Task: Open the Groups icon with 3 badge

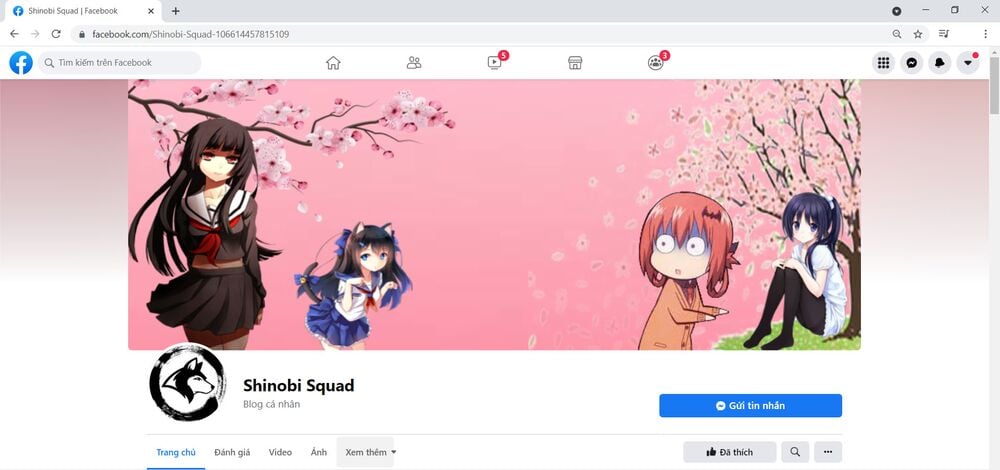Action: pyautogui.click(x=656, y=62)
